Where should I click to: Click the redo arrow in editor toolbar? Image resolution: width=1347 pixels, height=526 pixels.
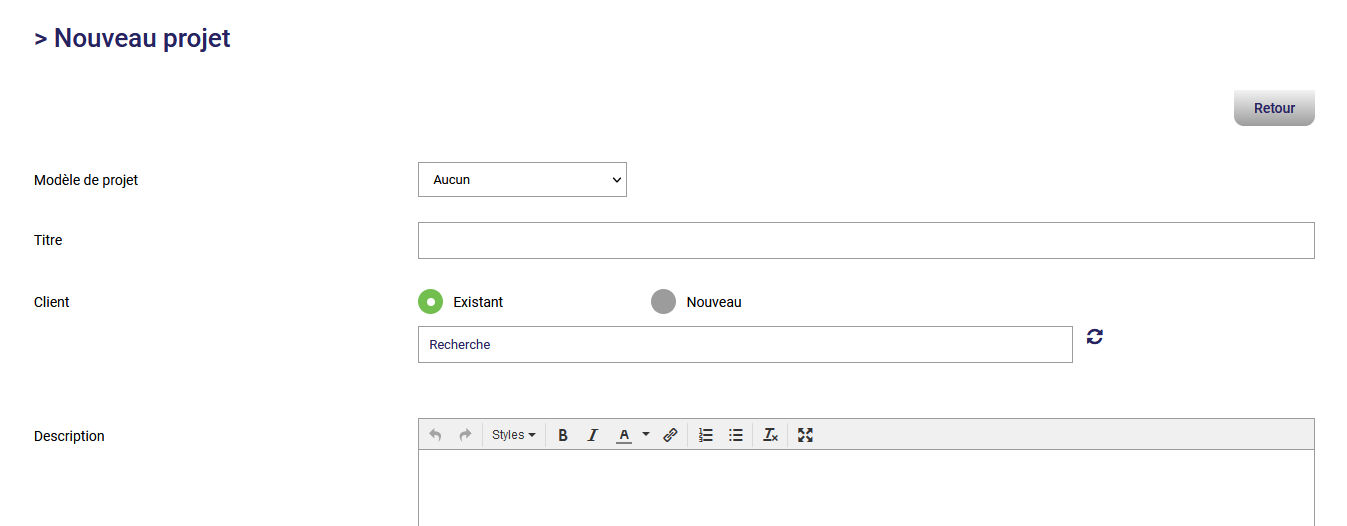(465, 435)
